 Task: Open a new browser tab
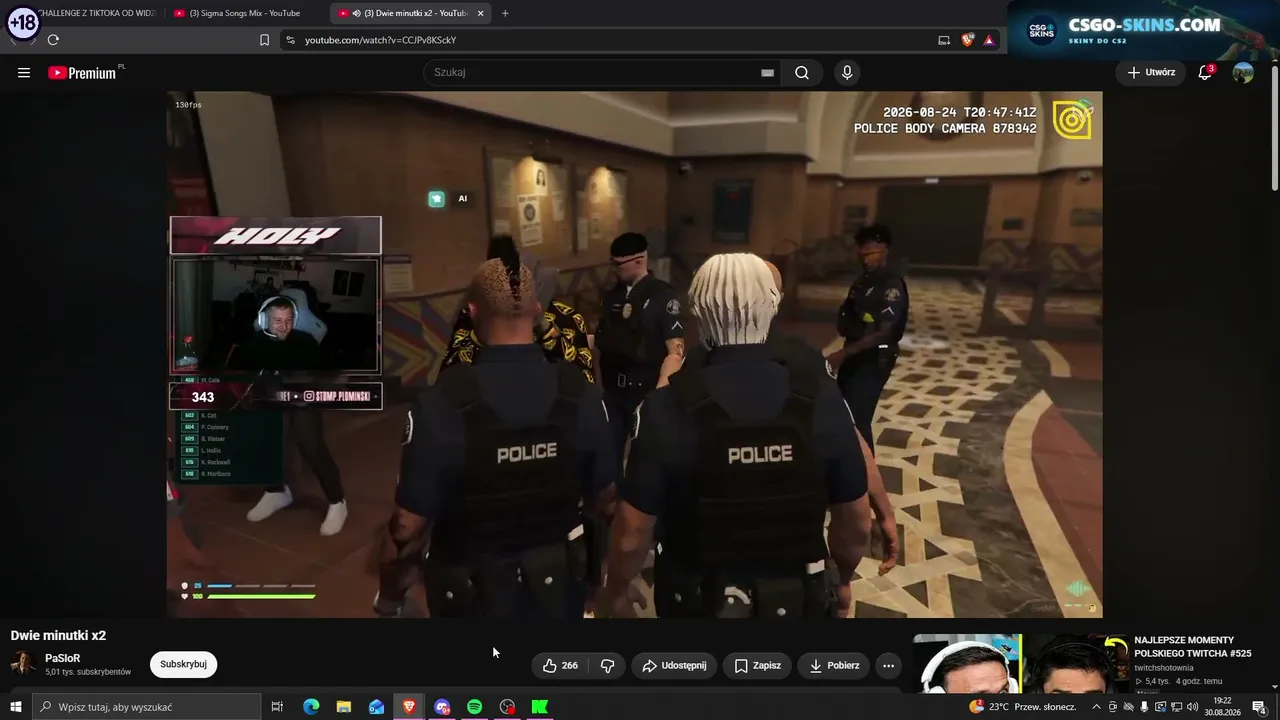pos(505,13)
